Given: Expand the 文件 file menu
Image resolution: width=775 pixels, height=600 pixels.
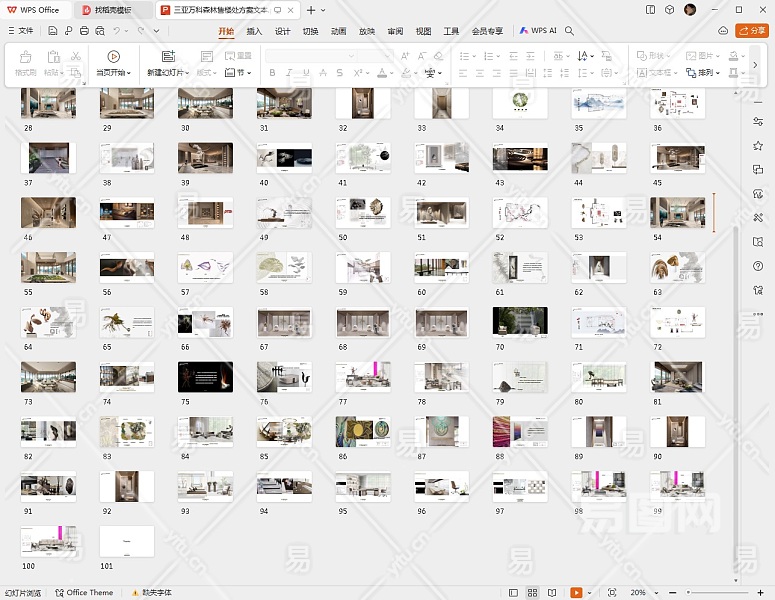Looking at the screenshot, I should point(20,31).
